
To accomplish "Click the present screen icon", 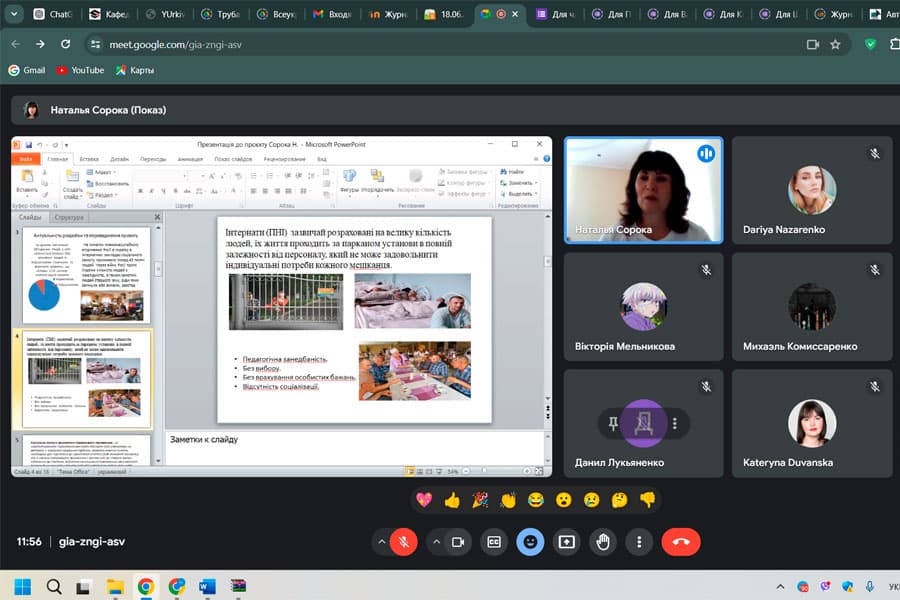I will click(567, 541).
